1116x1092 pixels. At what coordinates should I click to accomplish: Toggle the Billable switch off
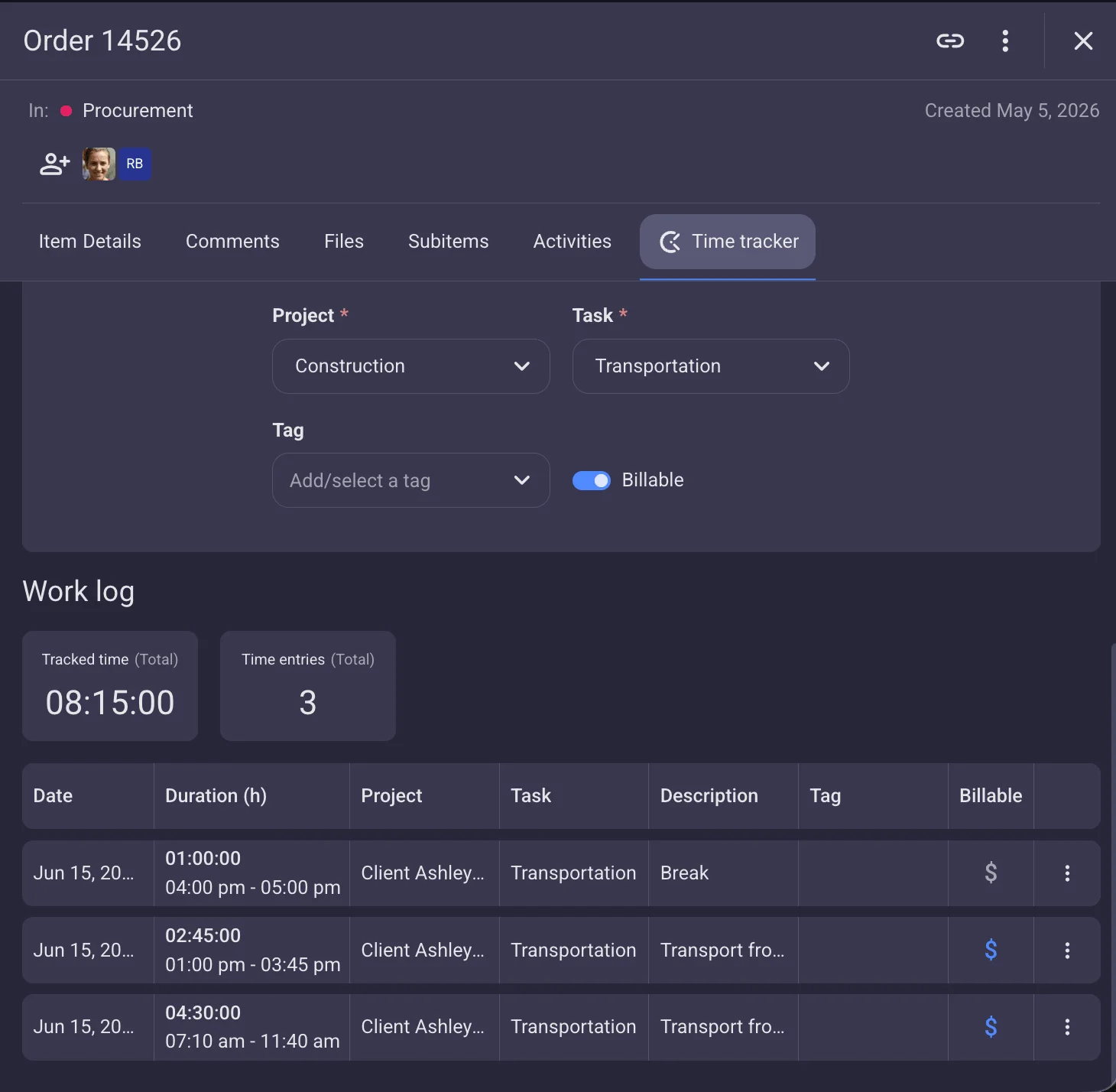pos(592,480)
